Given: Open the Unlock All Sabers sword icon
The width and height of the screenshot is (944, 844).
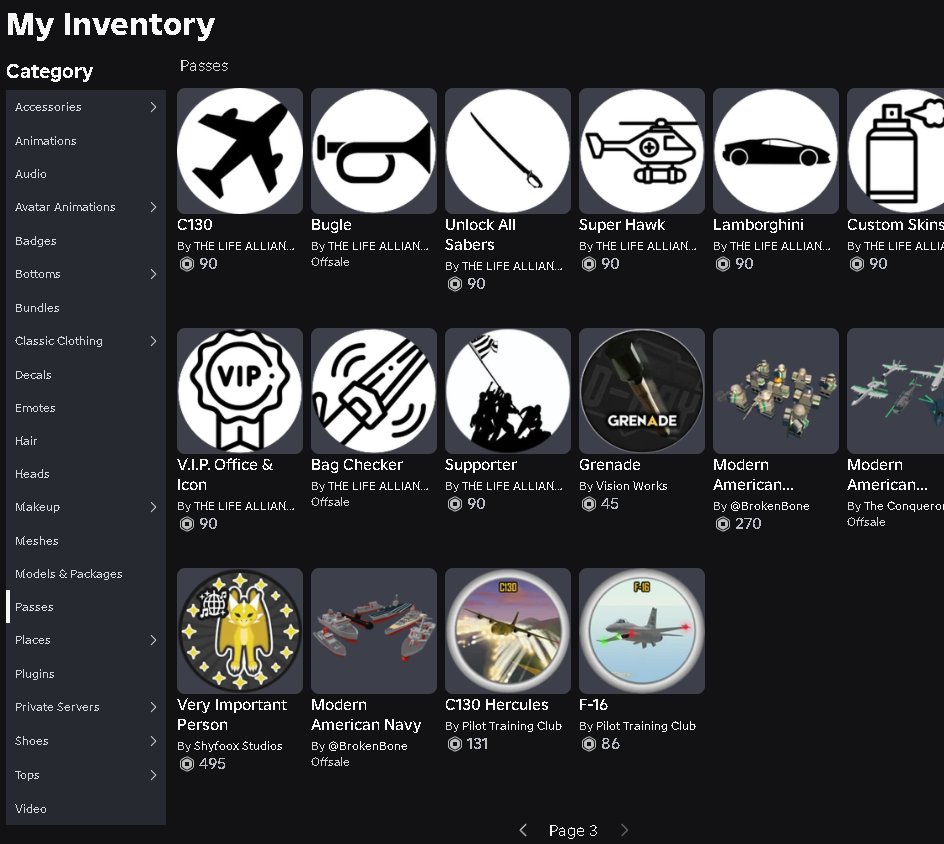Looking at the screenshot, I should tap(508, 151).
